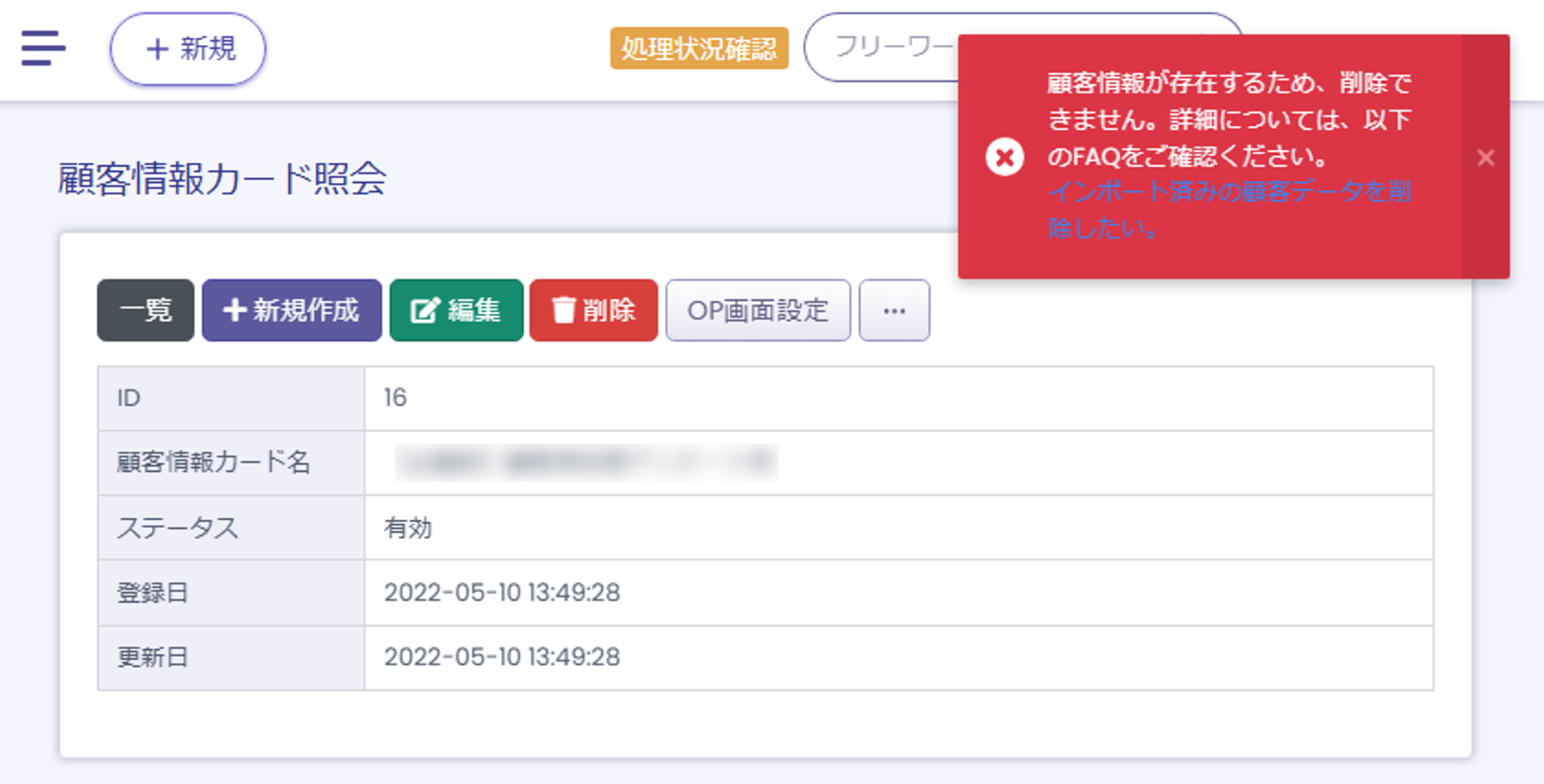The image size is (1544, 784).
Task: Click the pencil icon on 編集
Action: [x=425, y=311]
